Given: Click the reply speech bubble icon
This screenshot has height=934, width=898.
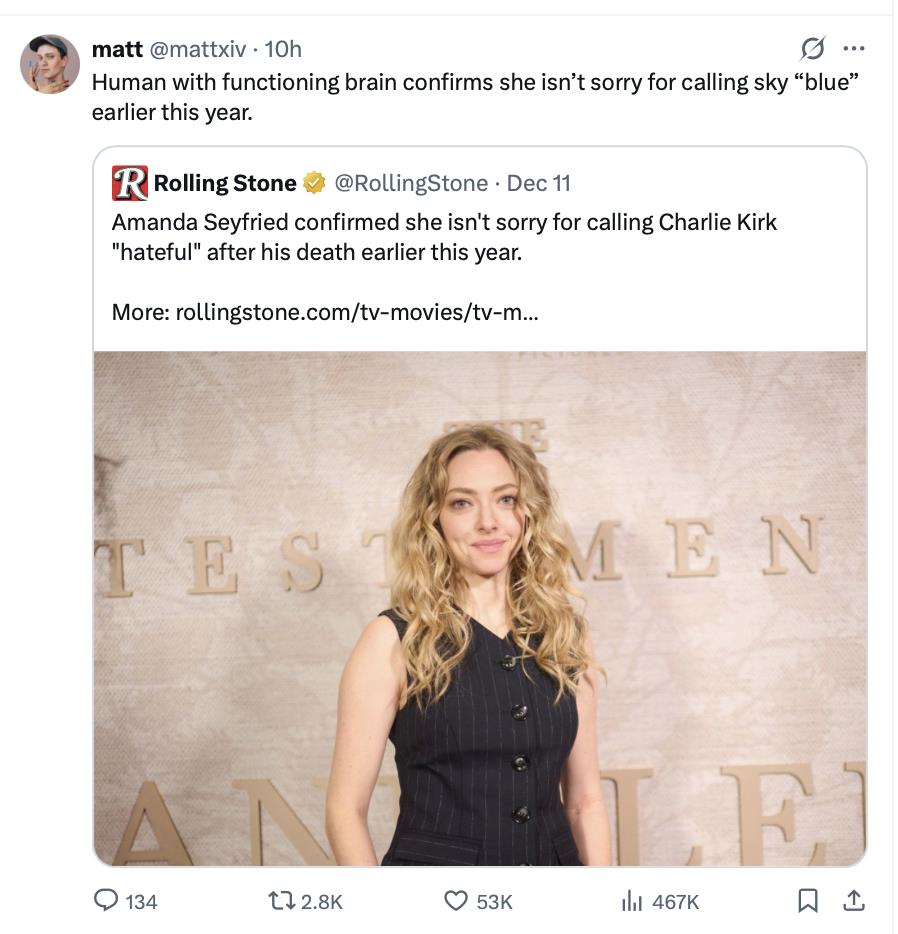Looking at the screenshot, I should [x=106, y=901].
